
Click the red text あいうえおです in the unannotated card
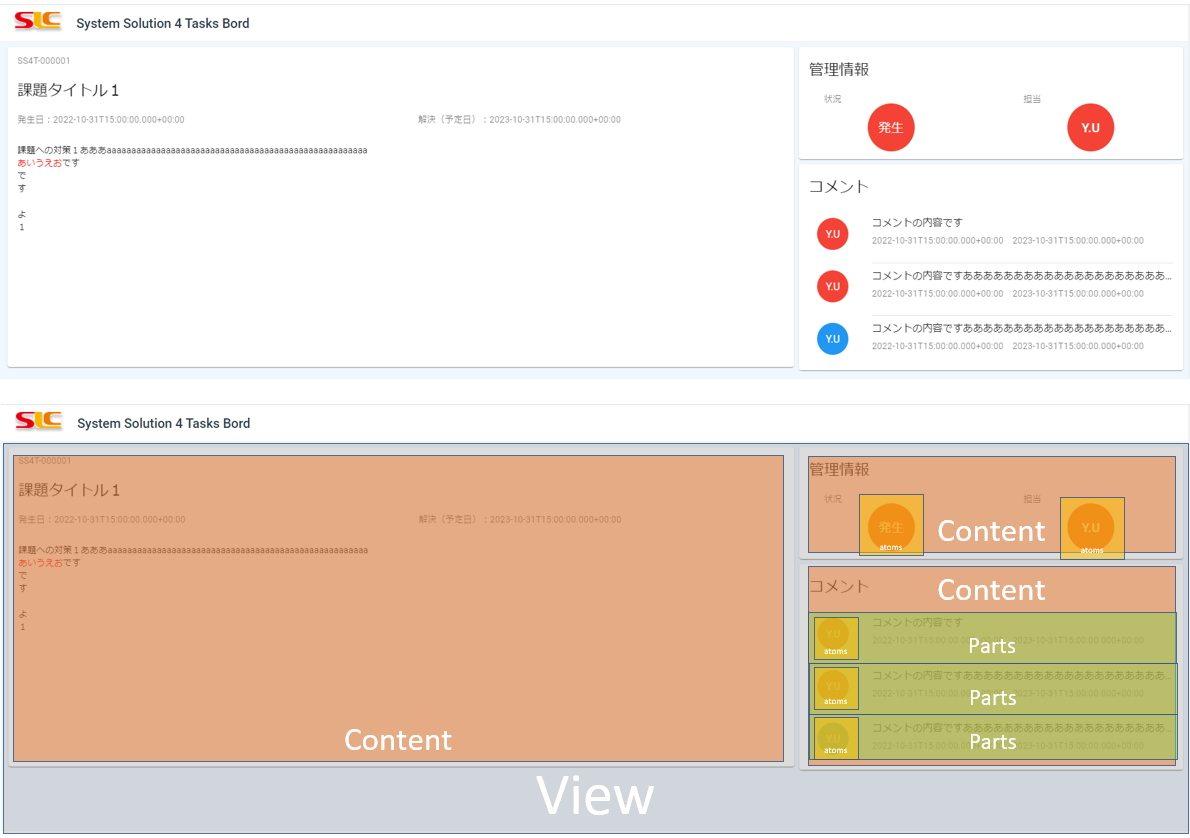pos(49,162)
